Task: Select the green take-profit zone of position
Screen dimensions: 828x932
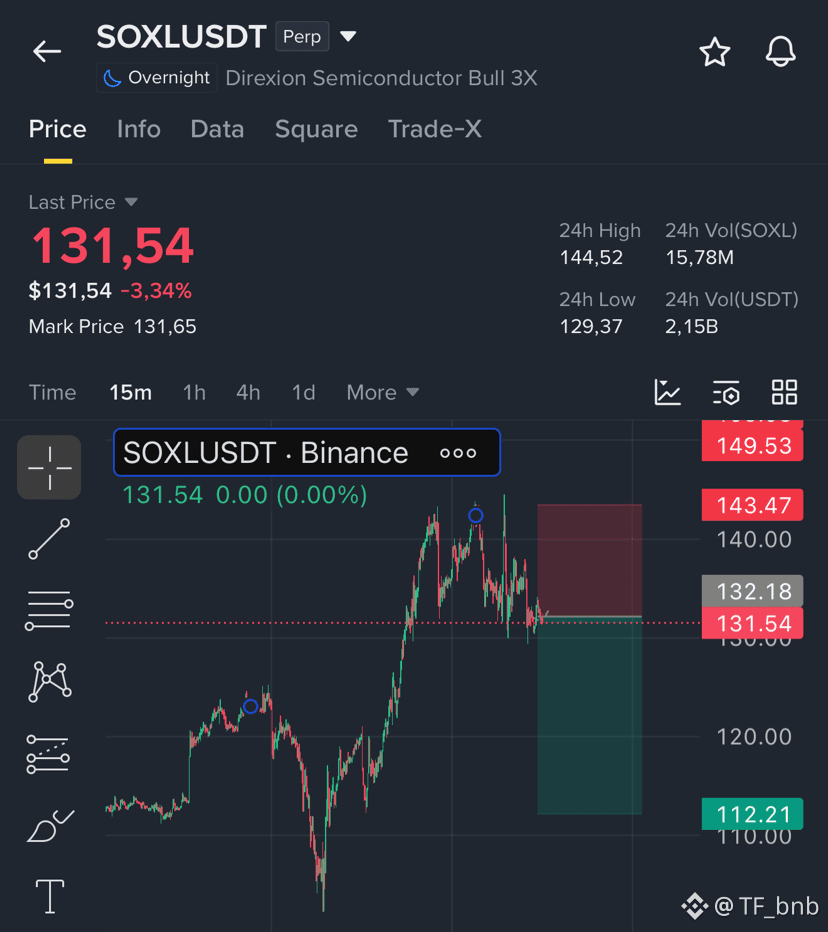Action: (590, 716)
